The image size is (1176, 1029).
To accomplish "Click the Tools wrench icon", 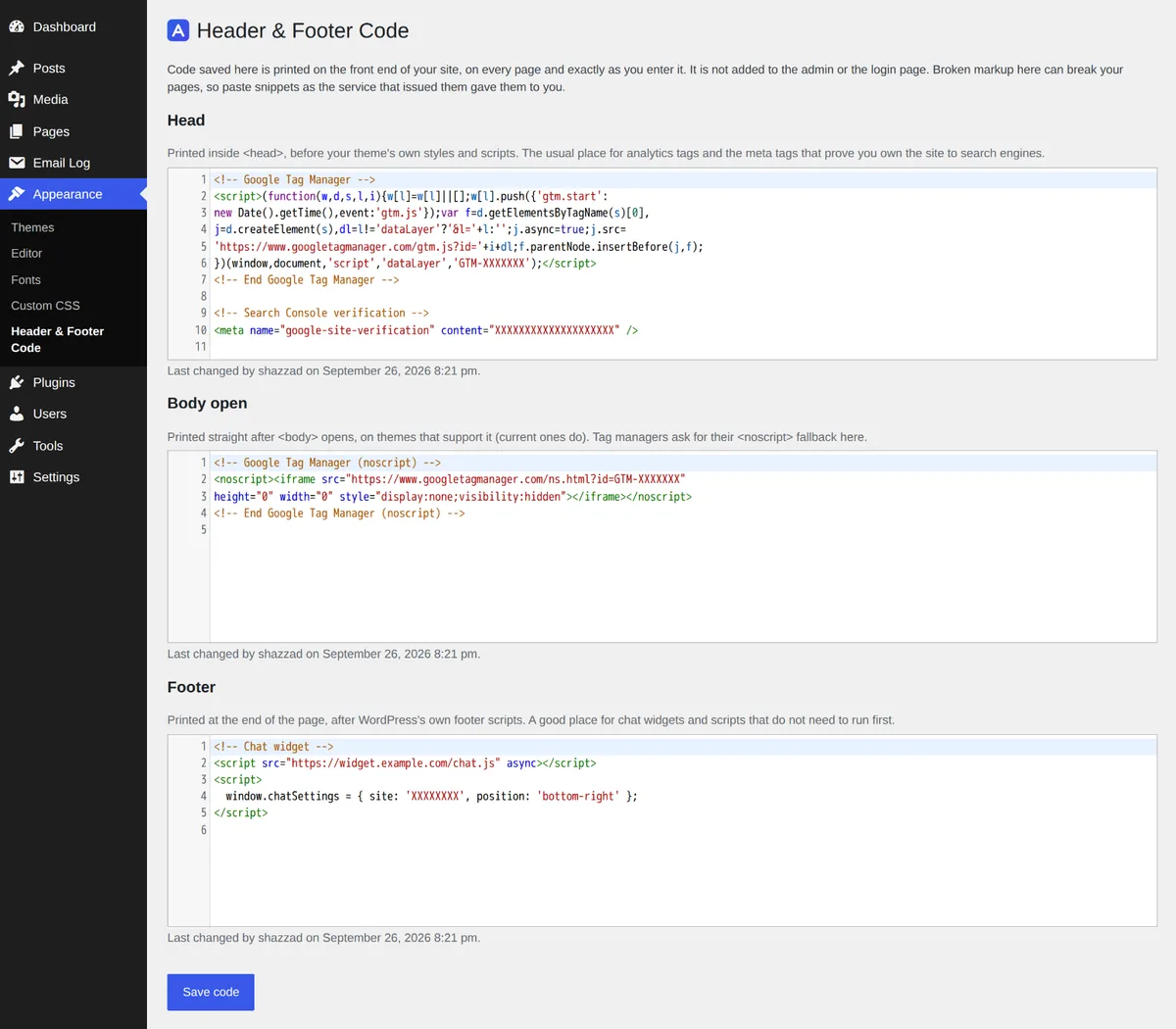I will (x=17, y=446).
